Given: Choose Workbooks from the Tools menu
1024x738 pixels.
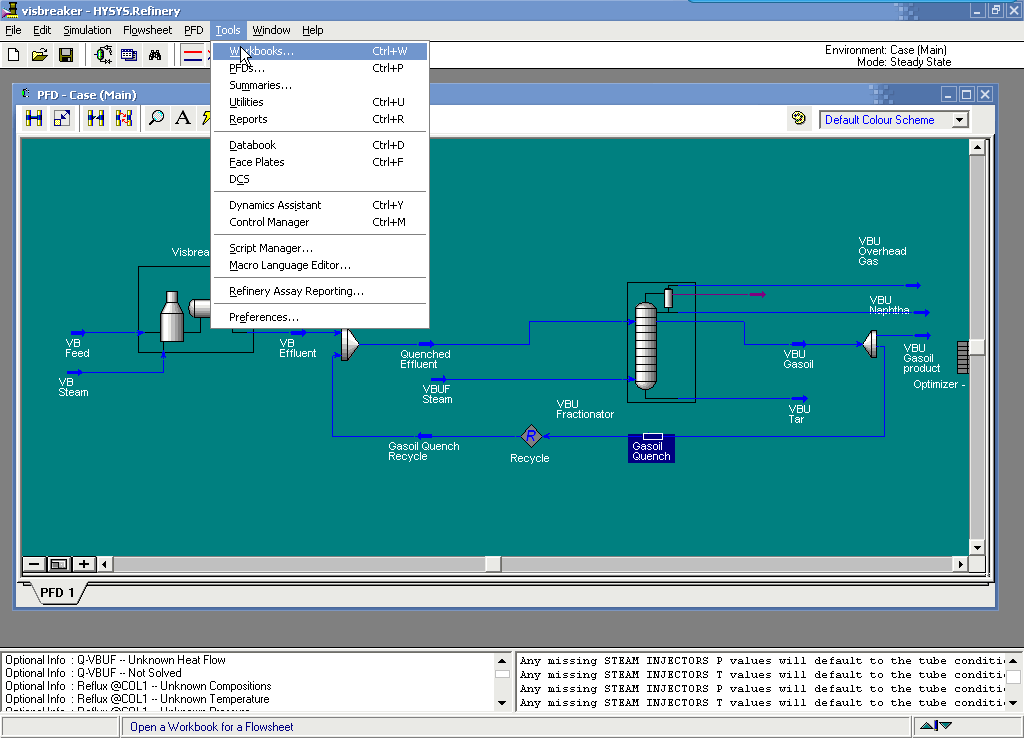Looking at the screenshot, I should [320, 51].
